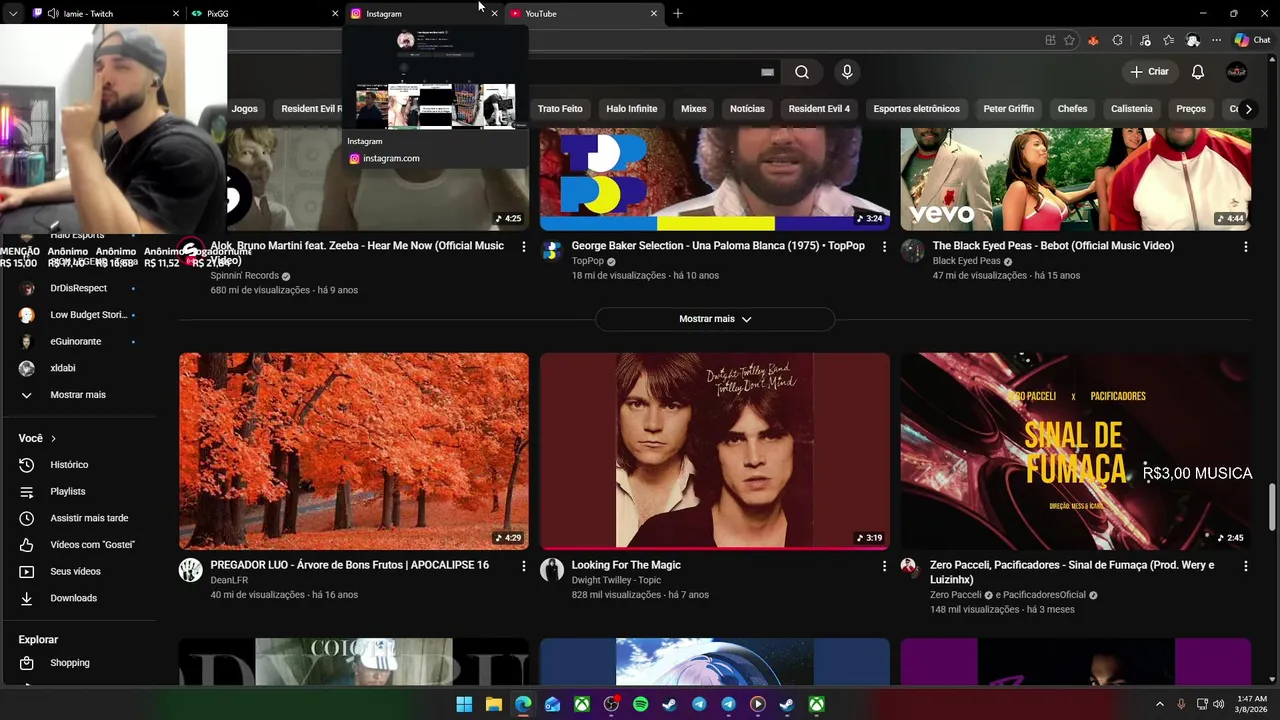Open options menu for Una Paloma Blanca video

[x=884, y=246]
